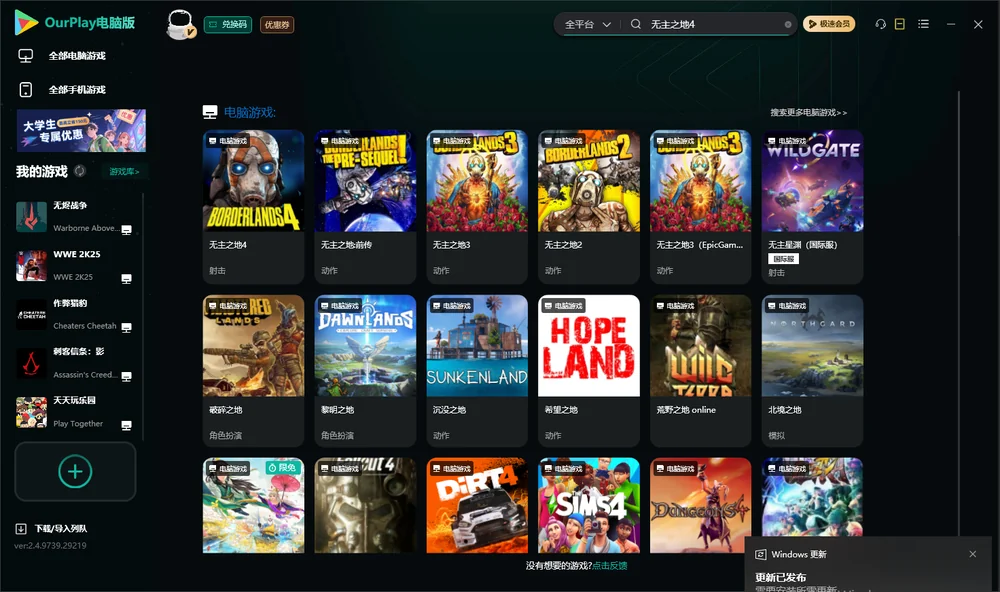Open the 北境之地 Northgard card
This screenshot has width=1000, height=592.
click(812, 371)
